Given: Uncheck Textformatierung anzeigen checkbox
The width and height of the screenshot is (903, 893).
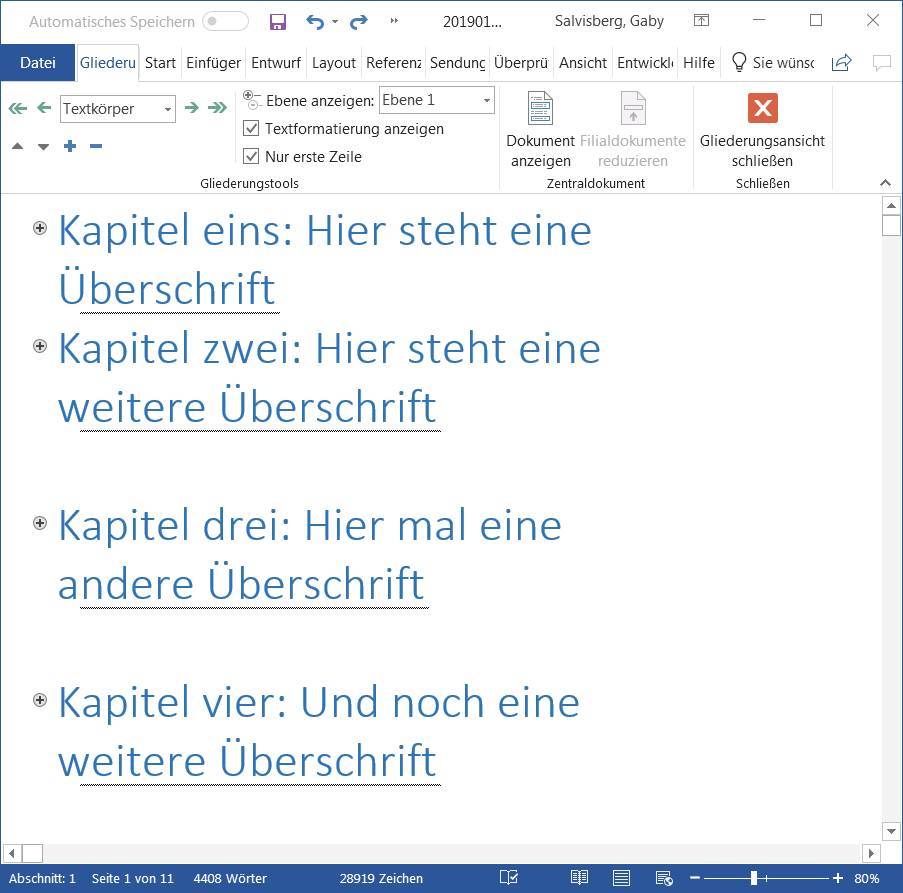Looking at the screenshot, I should pos(252,129).
